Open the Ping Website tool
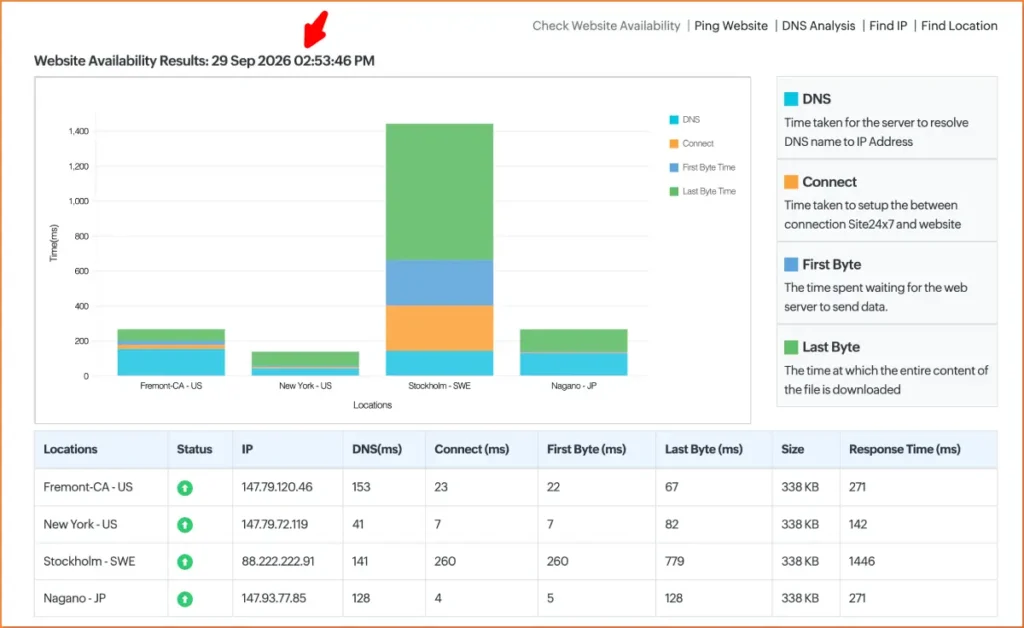Image resolution: width=1024 pixels, height=628 pixels. pos(731,26)
